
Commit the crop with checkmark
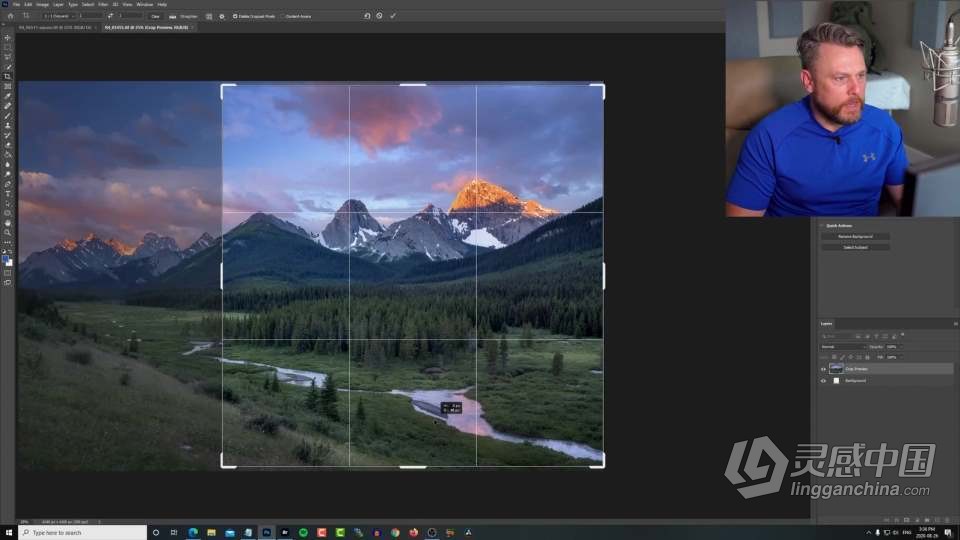[x=393, y=16]
